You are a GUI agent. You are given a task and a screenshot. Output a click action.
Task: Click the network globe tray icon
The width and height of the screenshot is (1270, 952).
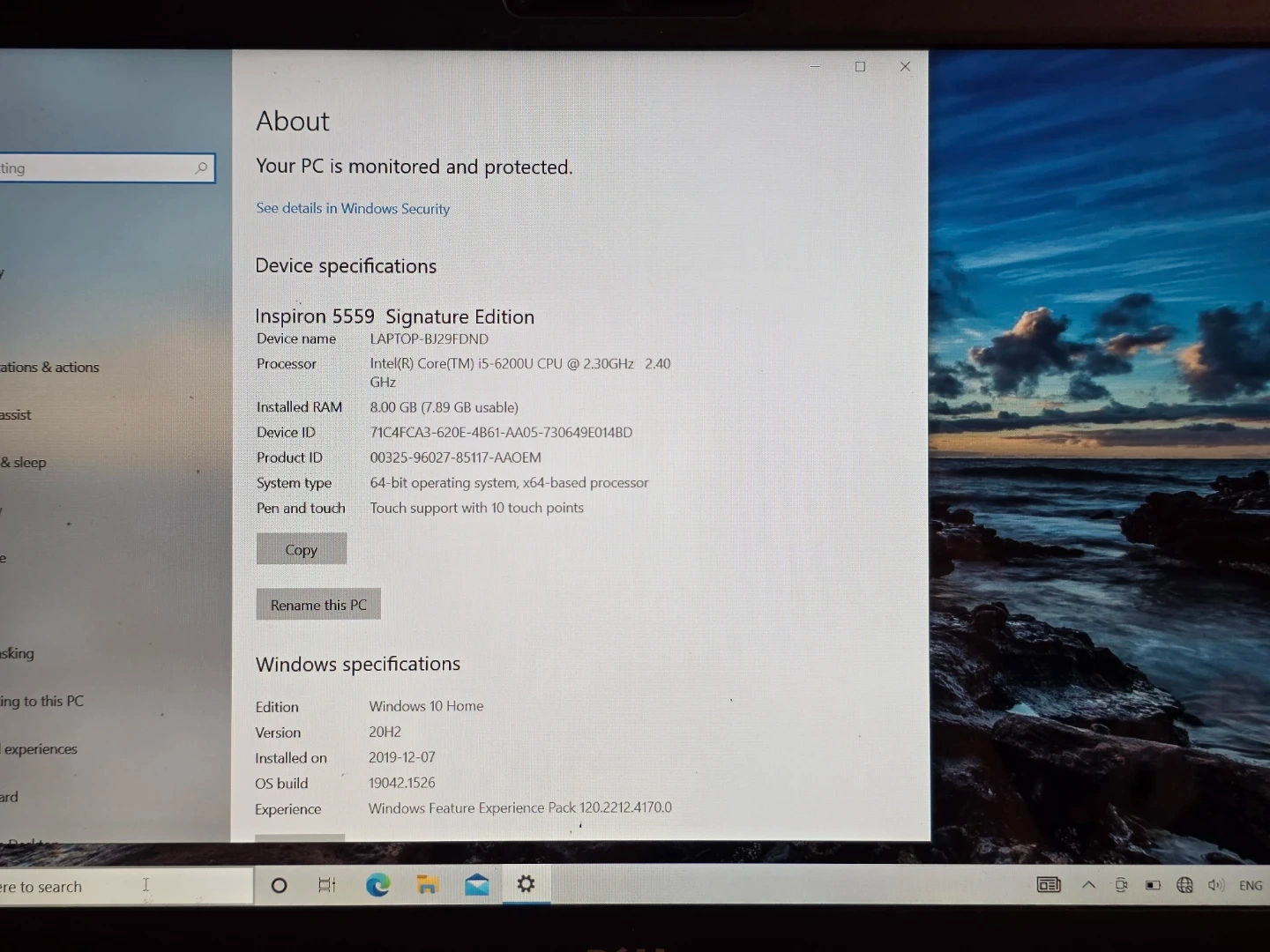point(1184,885)
